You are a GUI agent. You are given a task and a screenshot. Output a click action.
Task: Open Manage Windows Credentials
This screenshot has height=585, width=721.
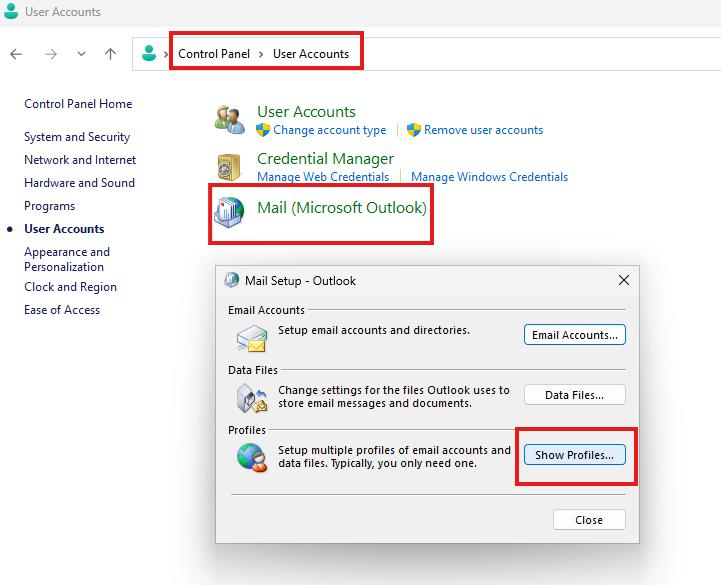click(x=489, y=177)
